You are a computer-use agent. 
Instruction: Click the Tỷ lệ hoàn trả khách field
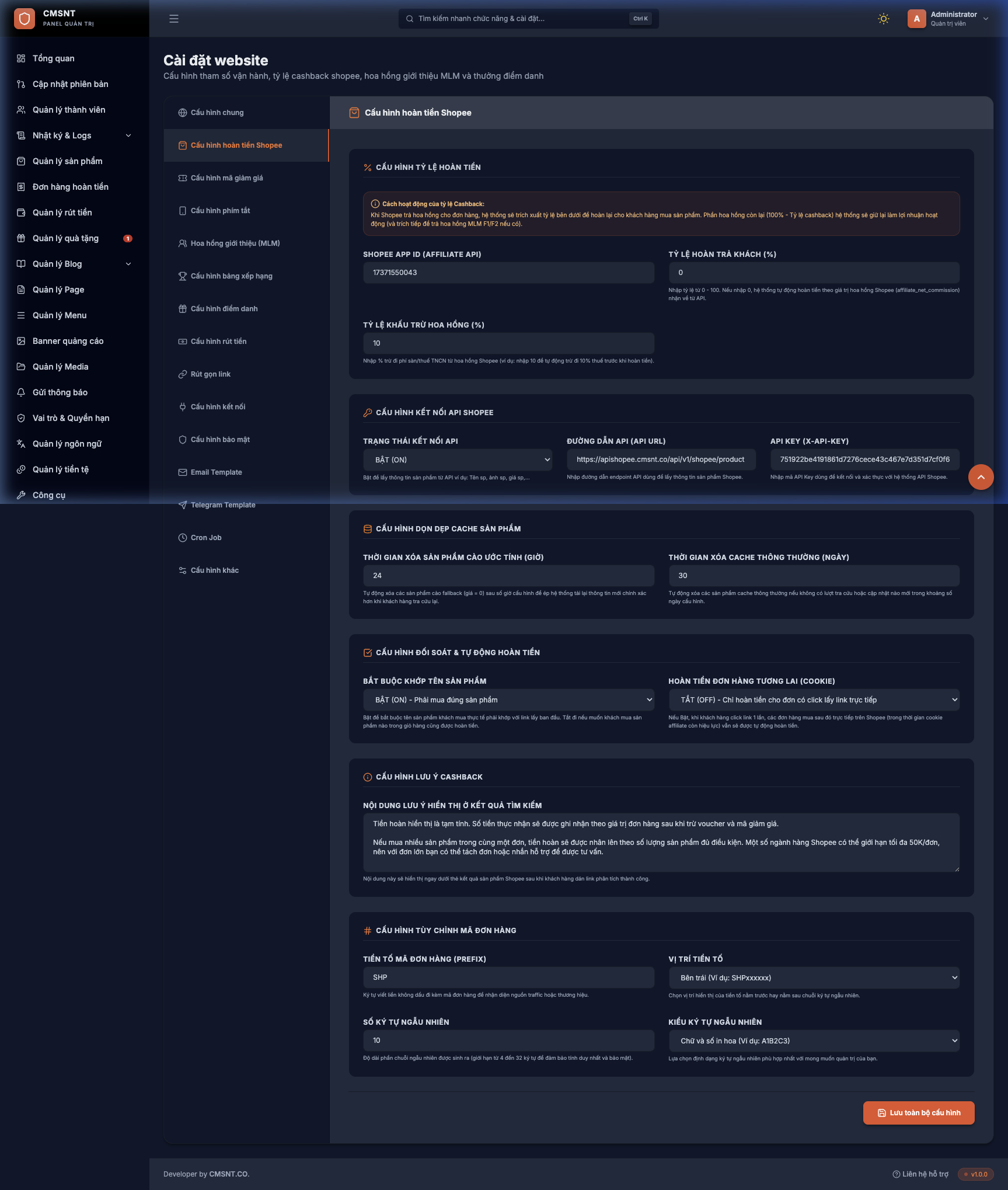click(814, 273)
